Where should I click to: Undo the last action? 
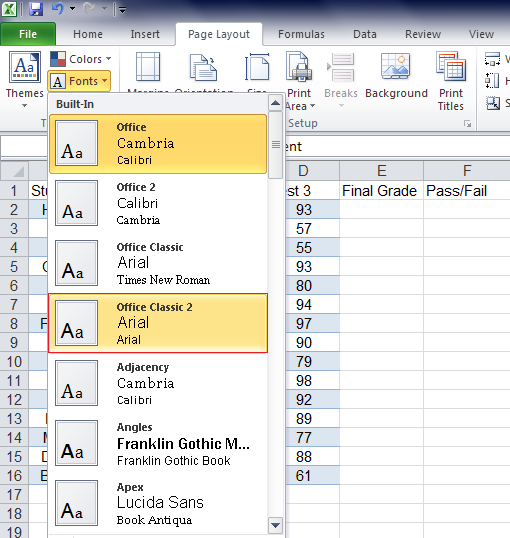tap(58, 9)
